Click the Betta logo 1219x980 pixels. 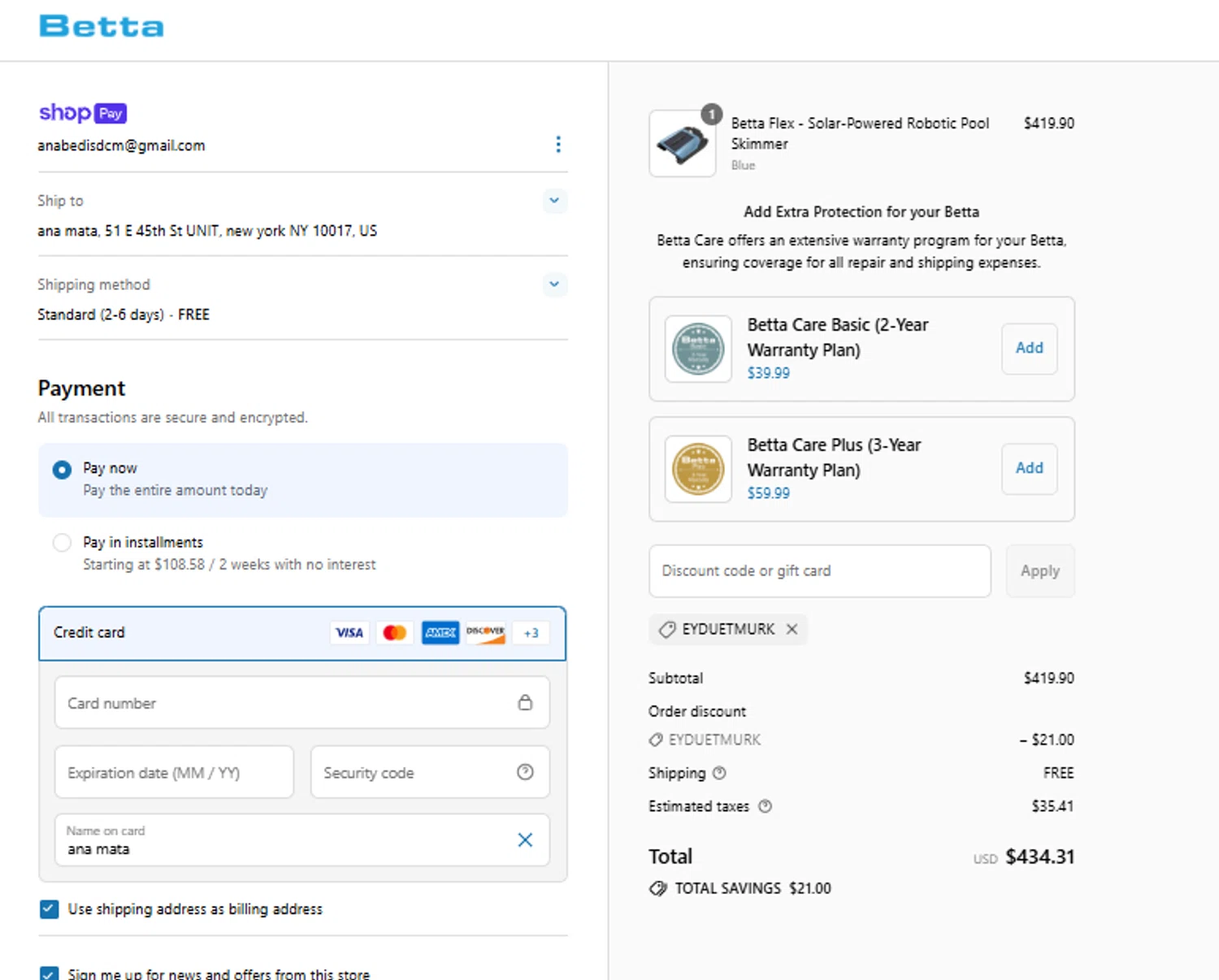[x=102, y=26]
